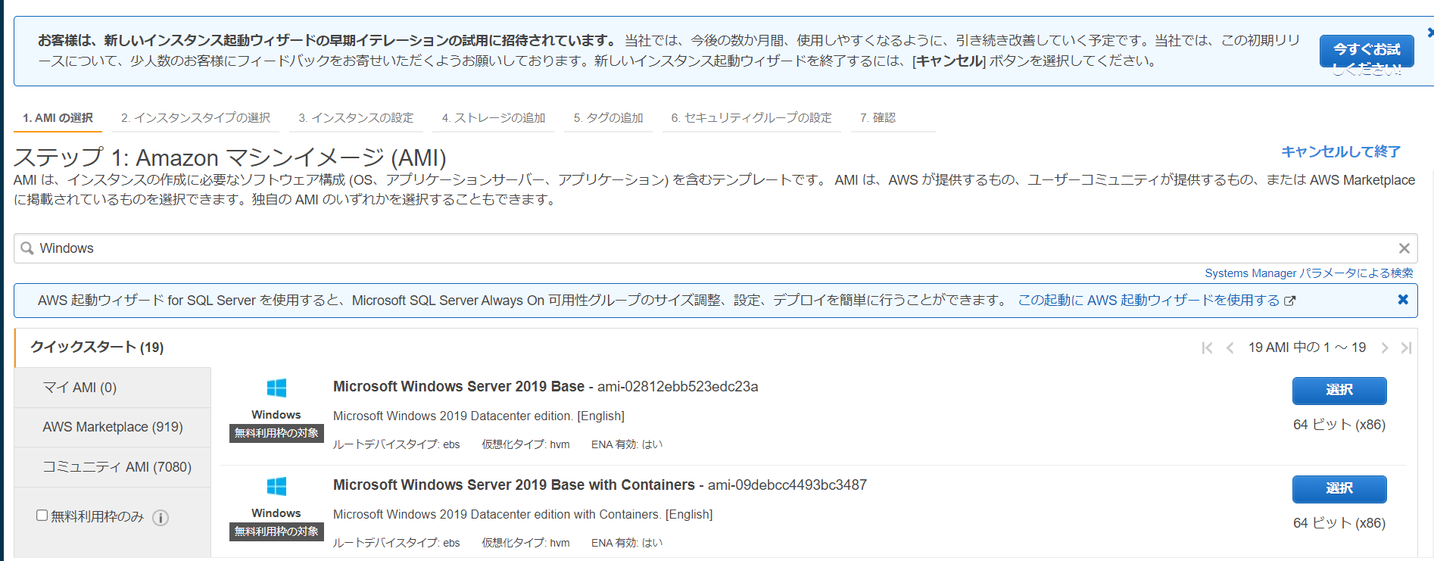Screen dimensions: 1434x561
Task: Click the info icon beside free tier only
Action: [160, 517]
